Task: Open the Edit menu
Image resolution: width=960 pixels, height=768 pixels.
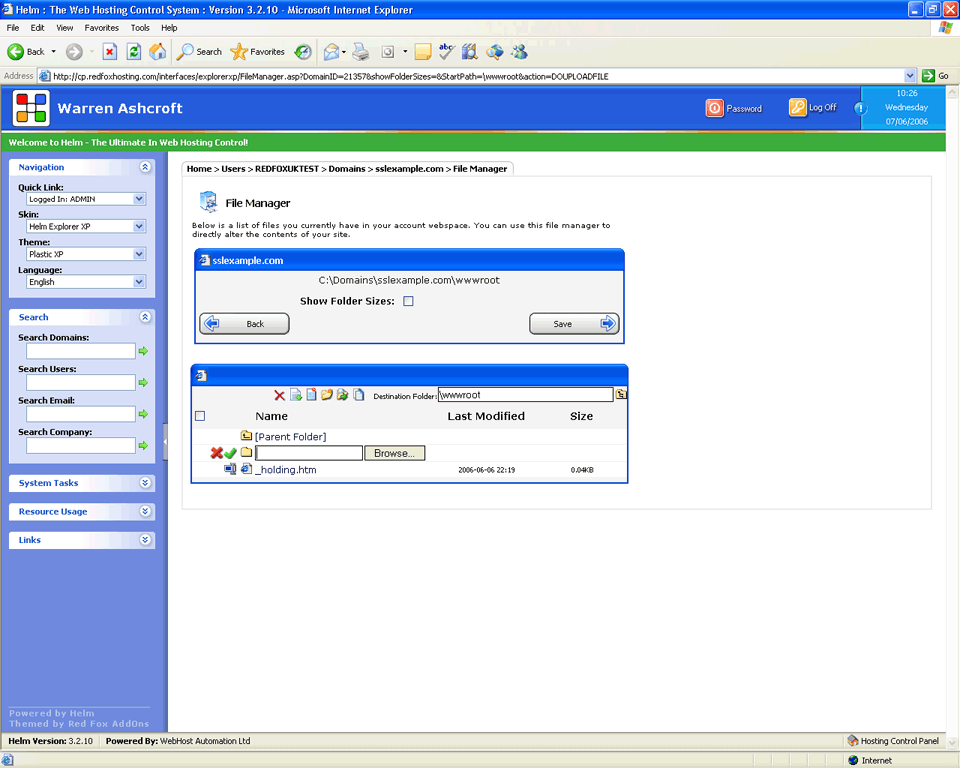Action: 37,28
